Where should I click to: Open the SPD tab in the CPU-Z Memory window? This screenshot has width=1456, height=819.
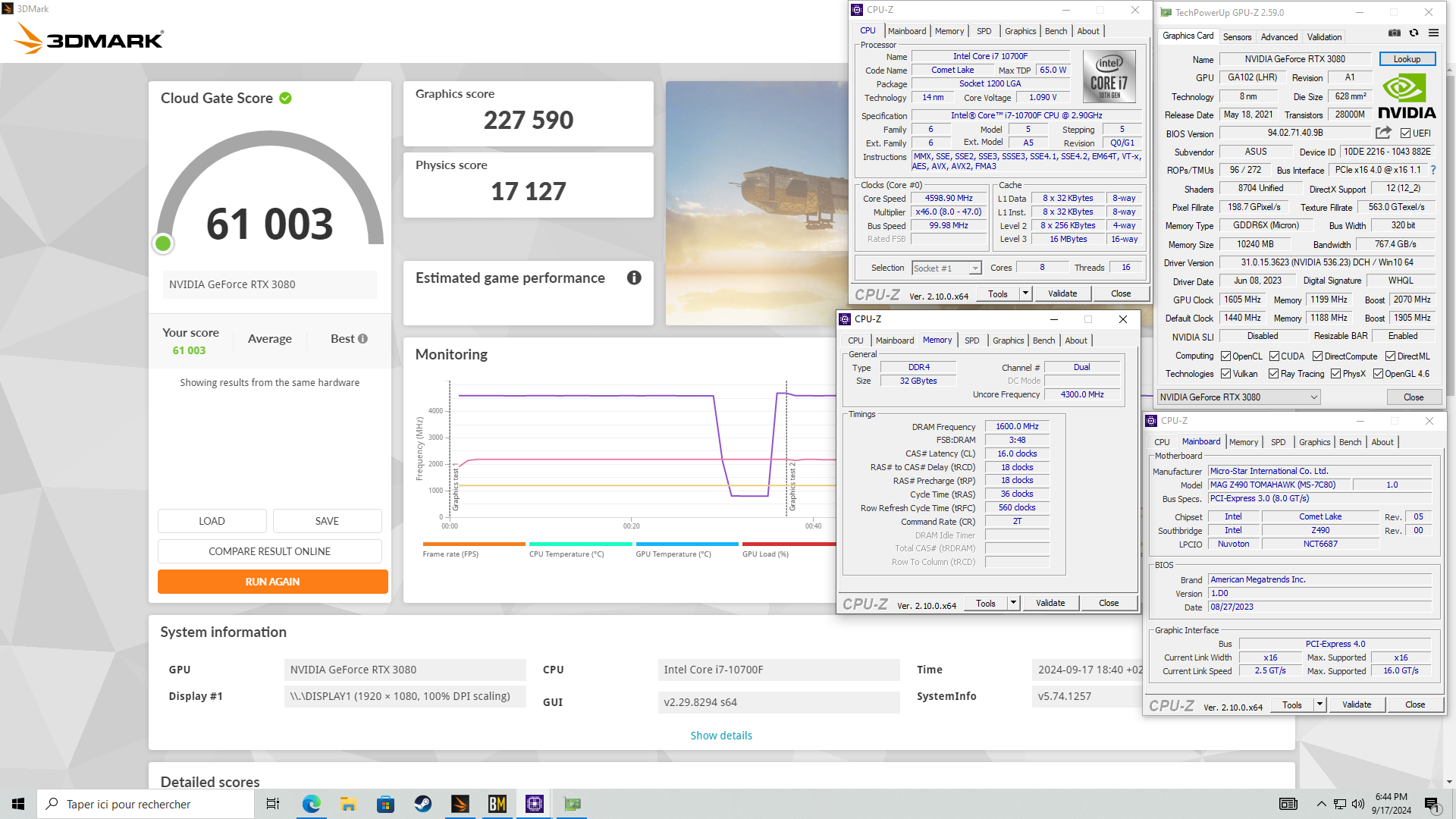tap(971, 340)
